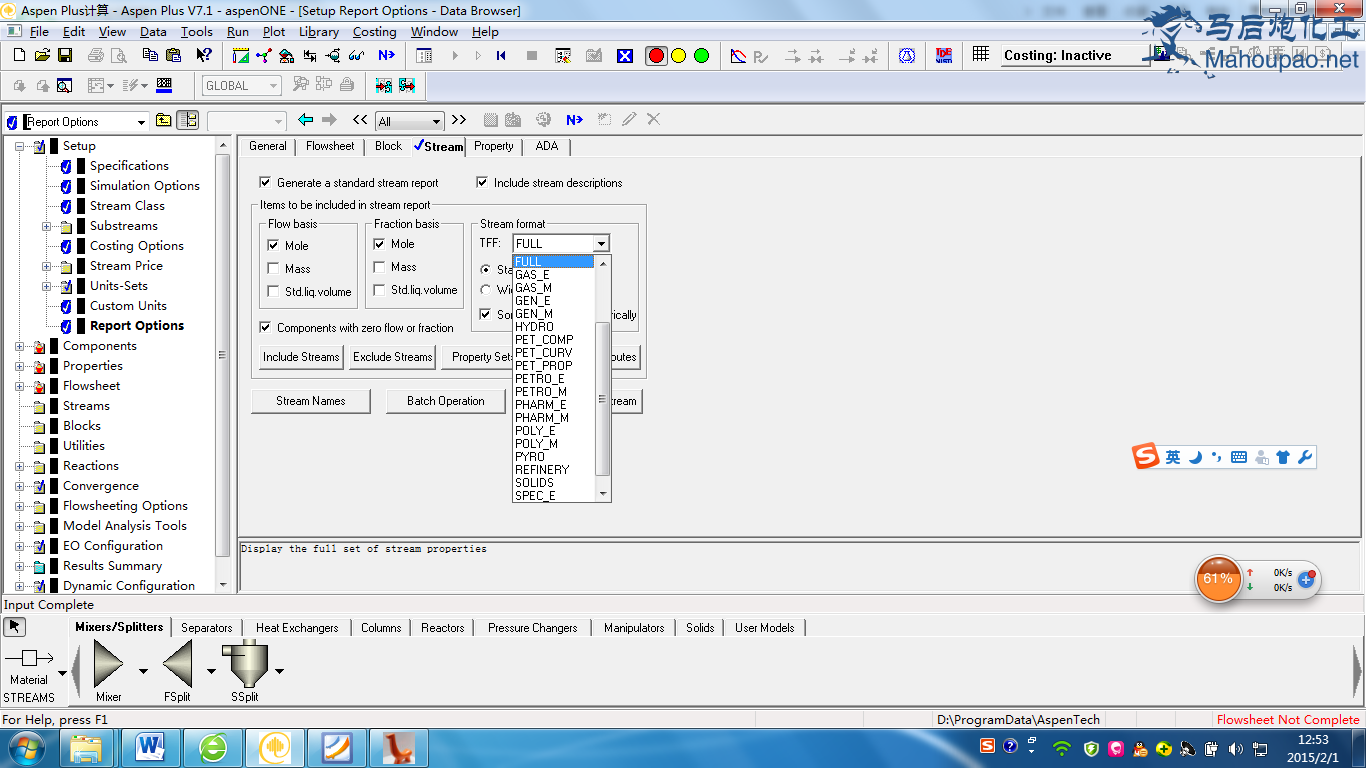Click the select mode pointer icon
This screenshot has height=768, width=1366.
[x=14, y=627]
